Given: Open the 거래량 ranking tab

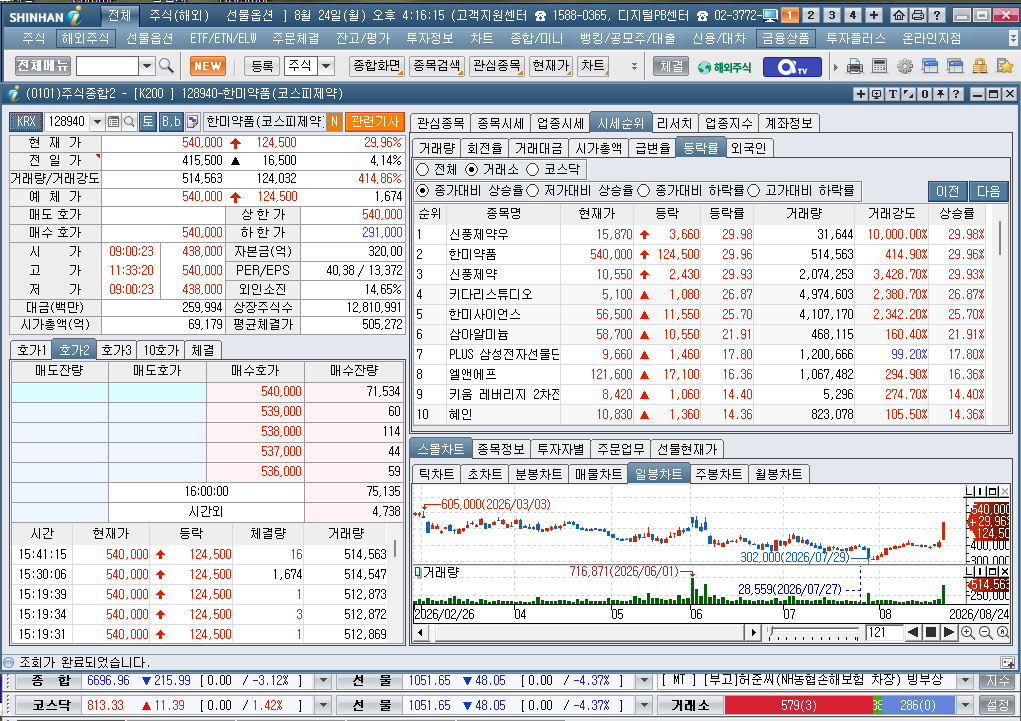Looking at the screenshot, I should tap(436, 148).
